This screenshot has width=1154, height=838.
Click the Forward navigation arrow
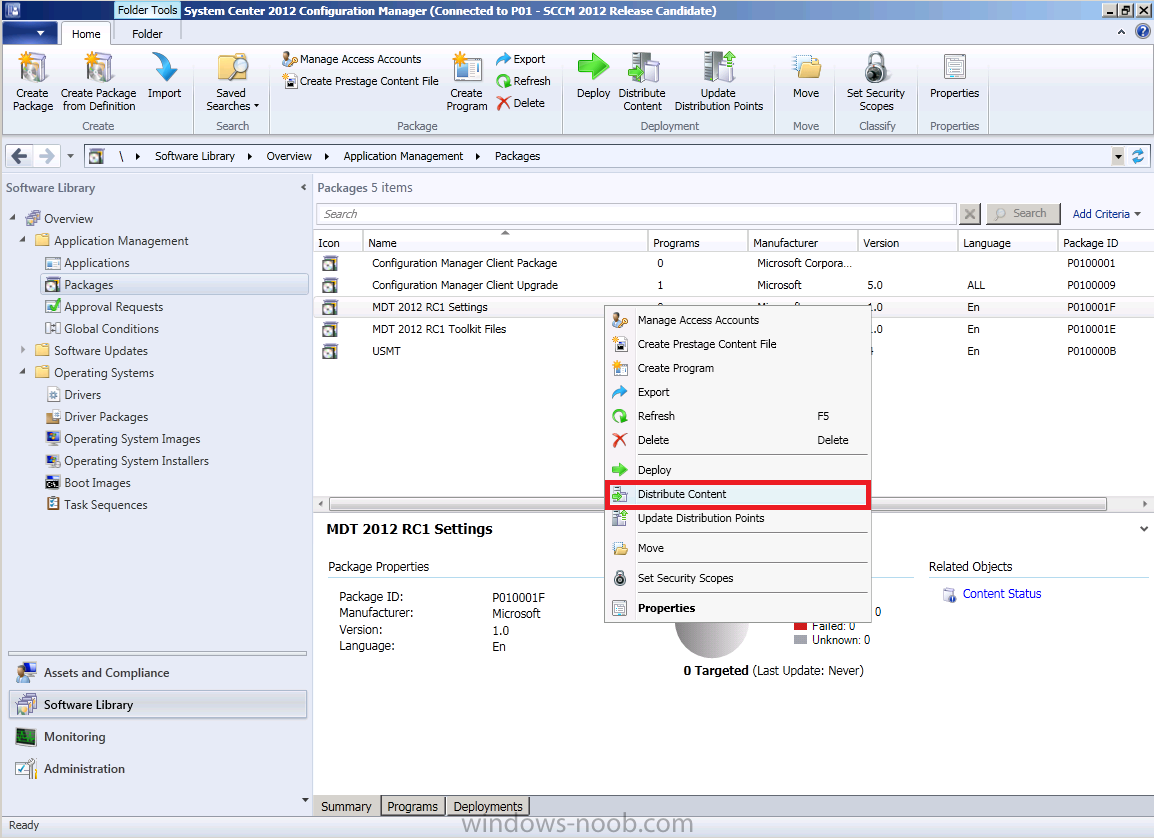(x=46, y=156)
